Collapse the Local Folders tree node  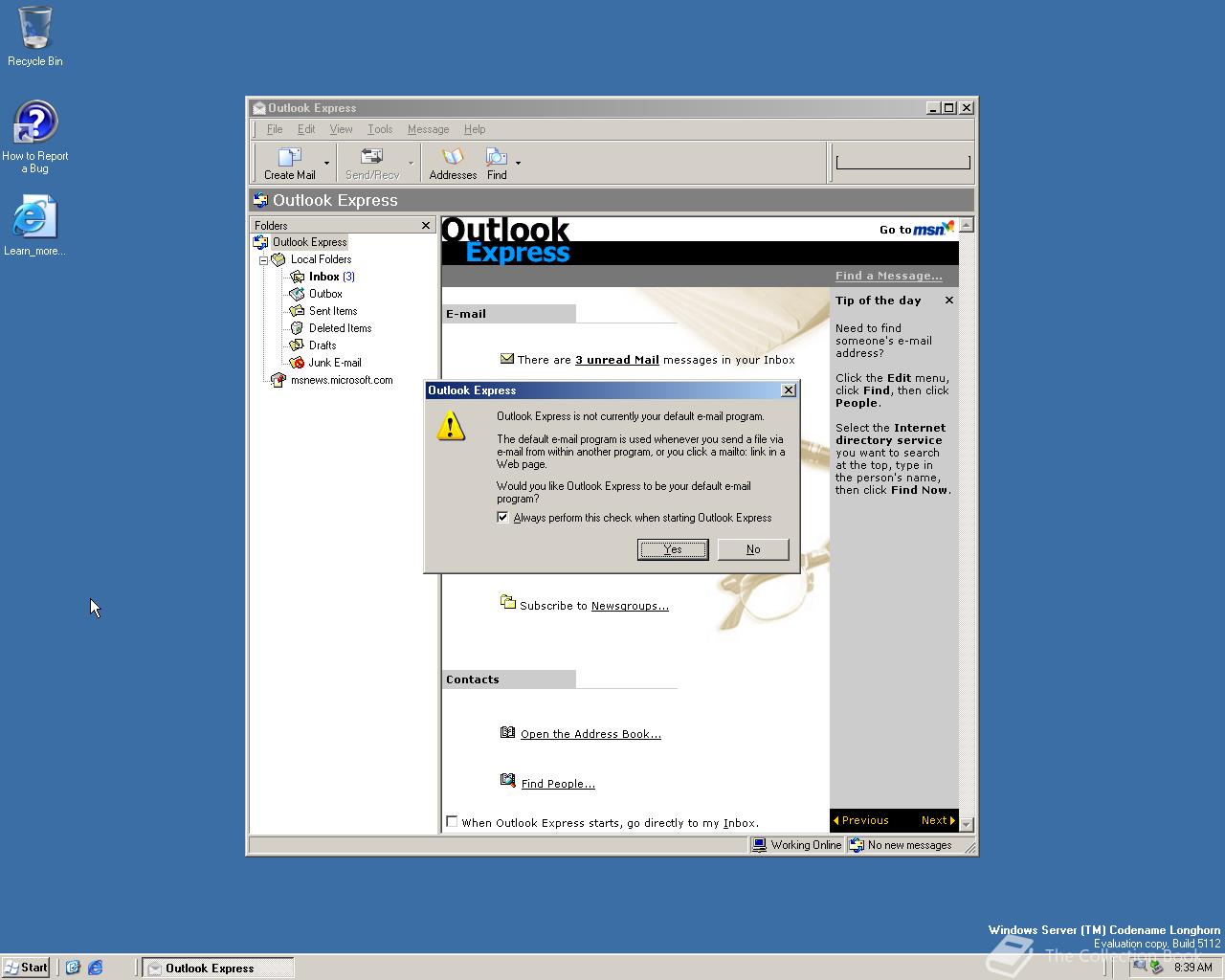click(x=263, y=260)
